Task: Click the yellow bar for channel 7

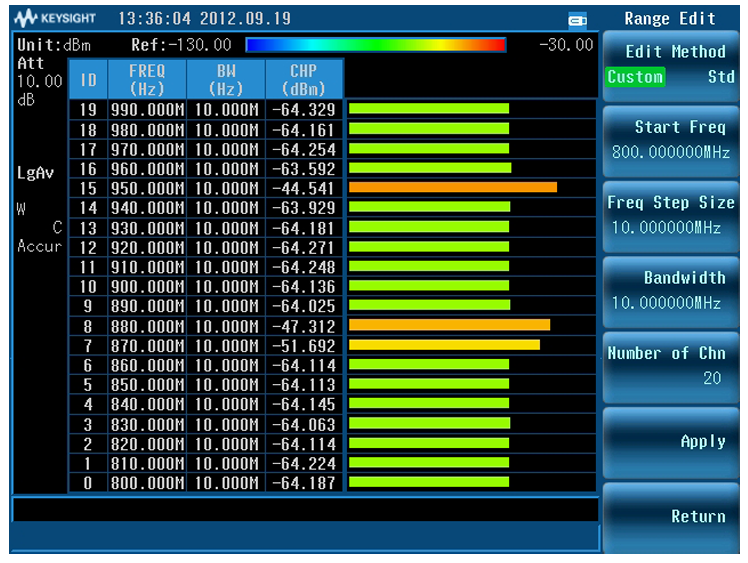Action: click(x=444, y=344)
